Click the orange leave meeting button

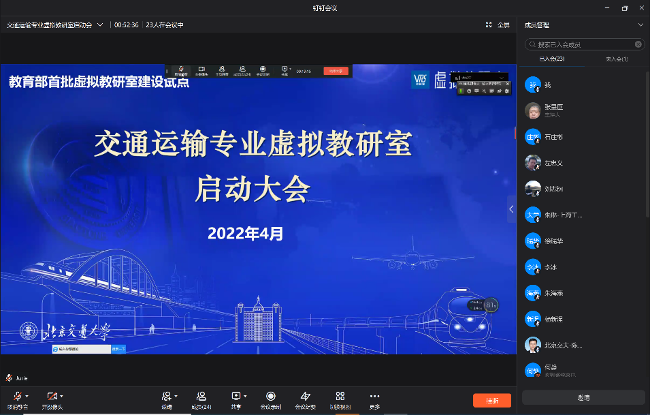[x=492, y=400]
